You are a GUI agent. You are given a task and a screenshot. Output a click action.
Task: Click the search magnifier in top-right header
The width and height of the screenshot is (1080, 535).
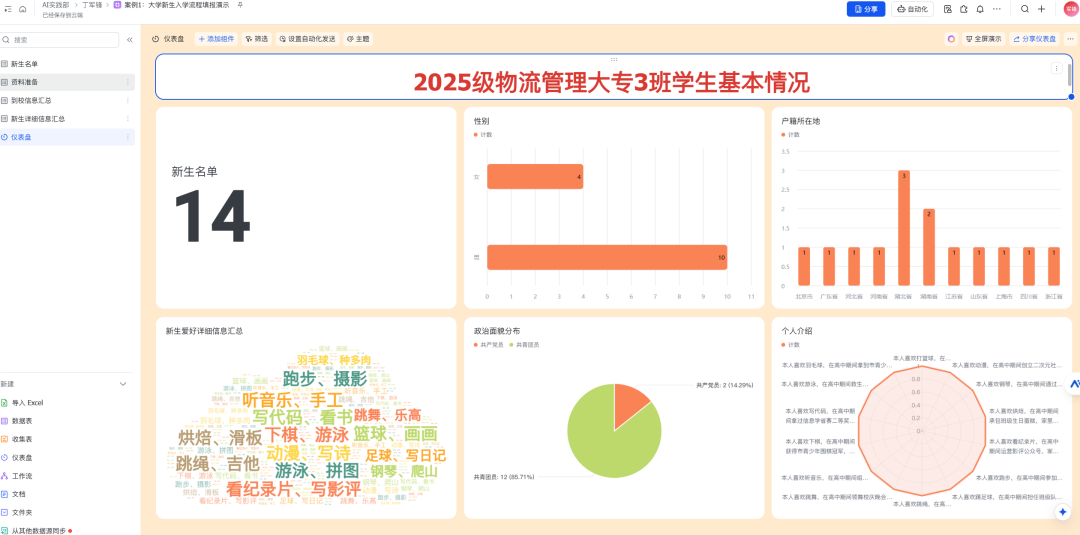(1024, 9)
